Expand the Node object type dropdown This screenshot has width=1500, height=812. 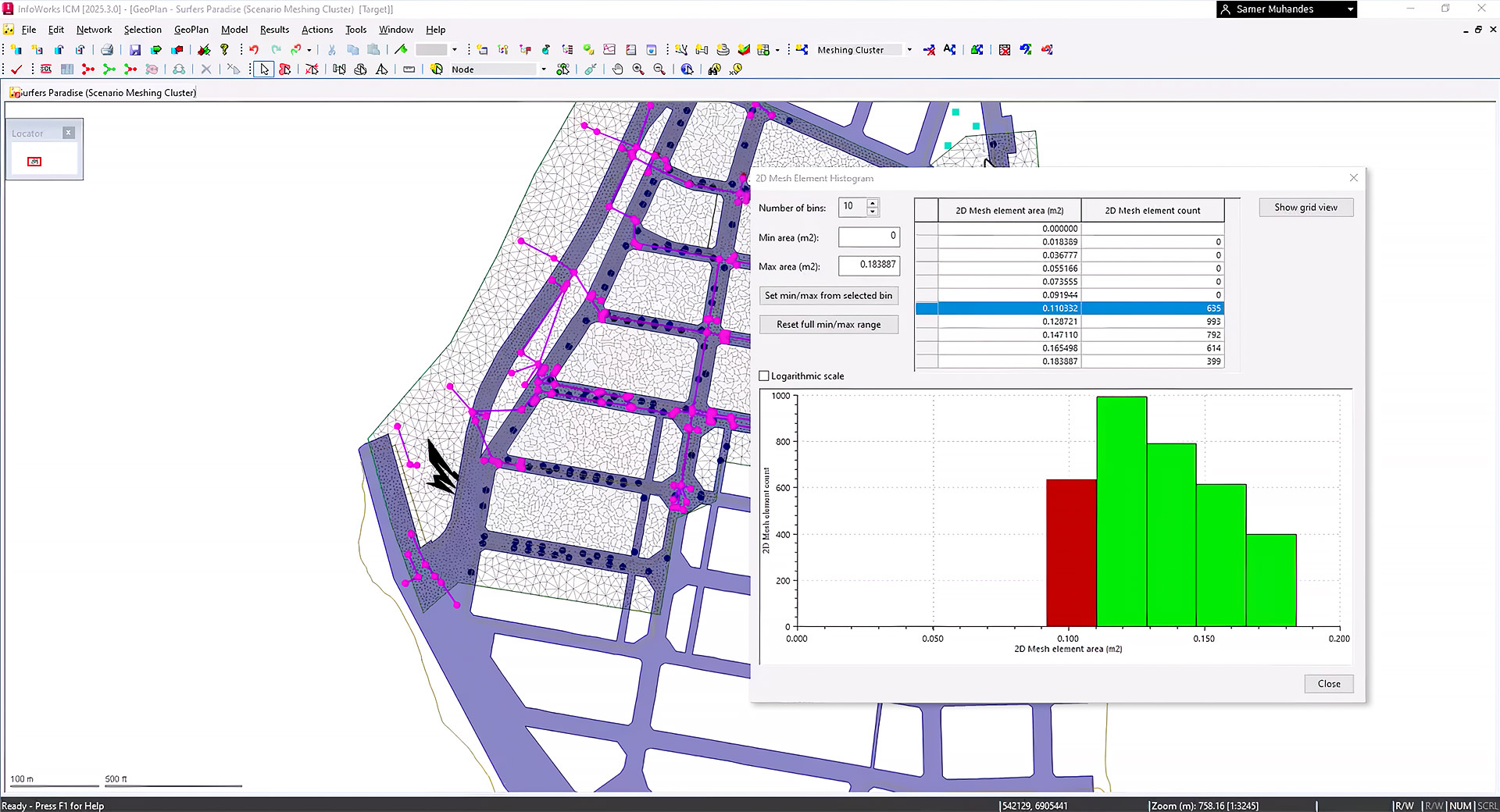pos(544,69)
